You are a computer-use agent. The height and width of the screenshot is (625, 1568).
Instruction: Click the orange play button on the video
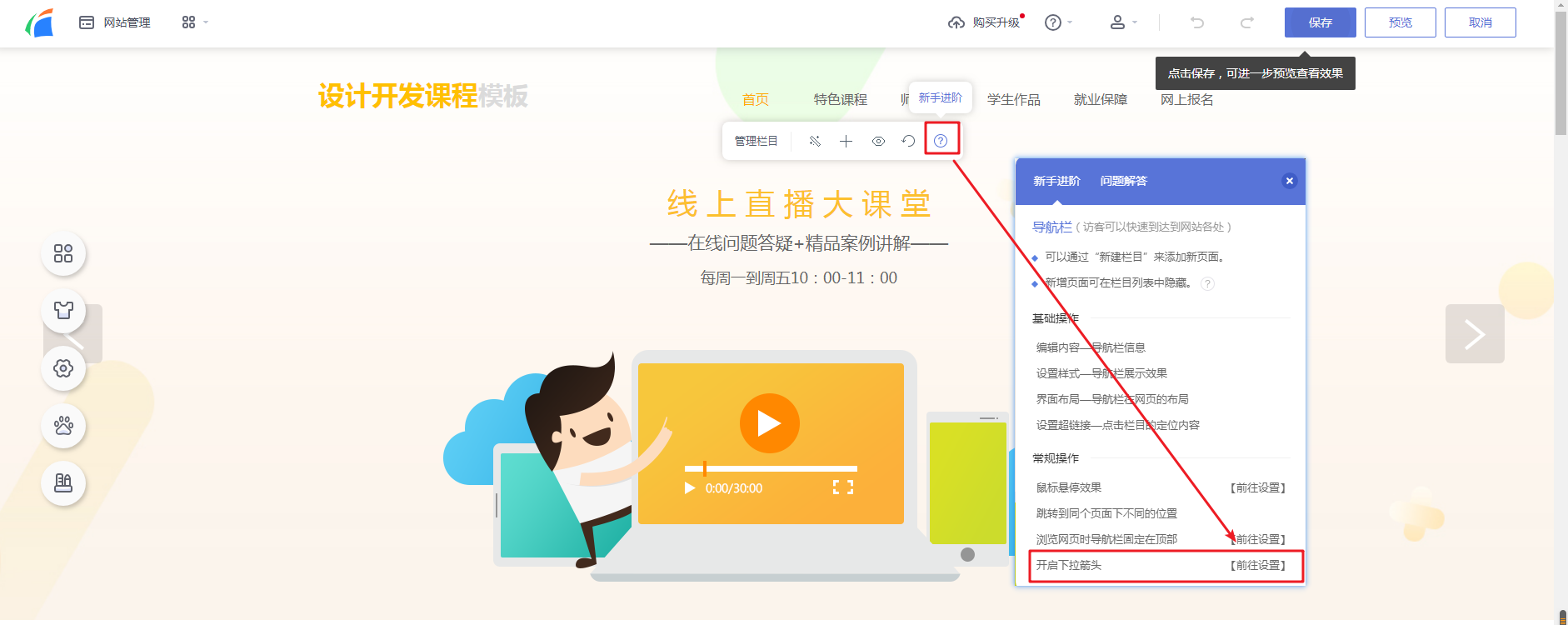(770, 423)
